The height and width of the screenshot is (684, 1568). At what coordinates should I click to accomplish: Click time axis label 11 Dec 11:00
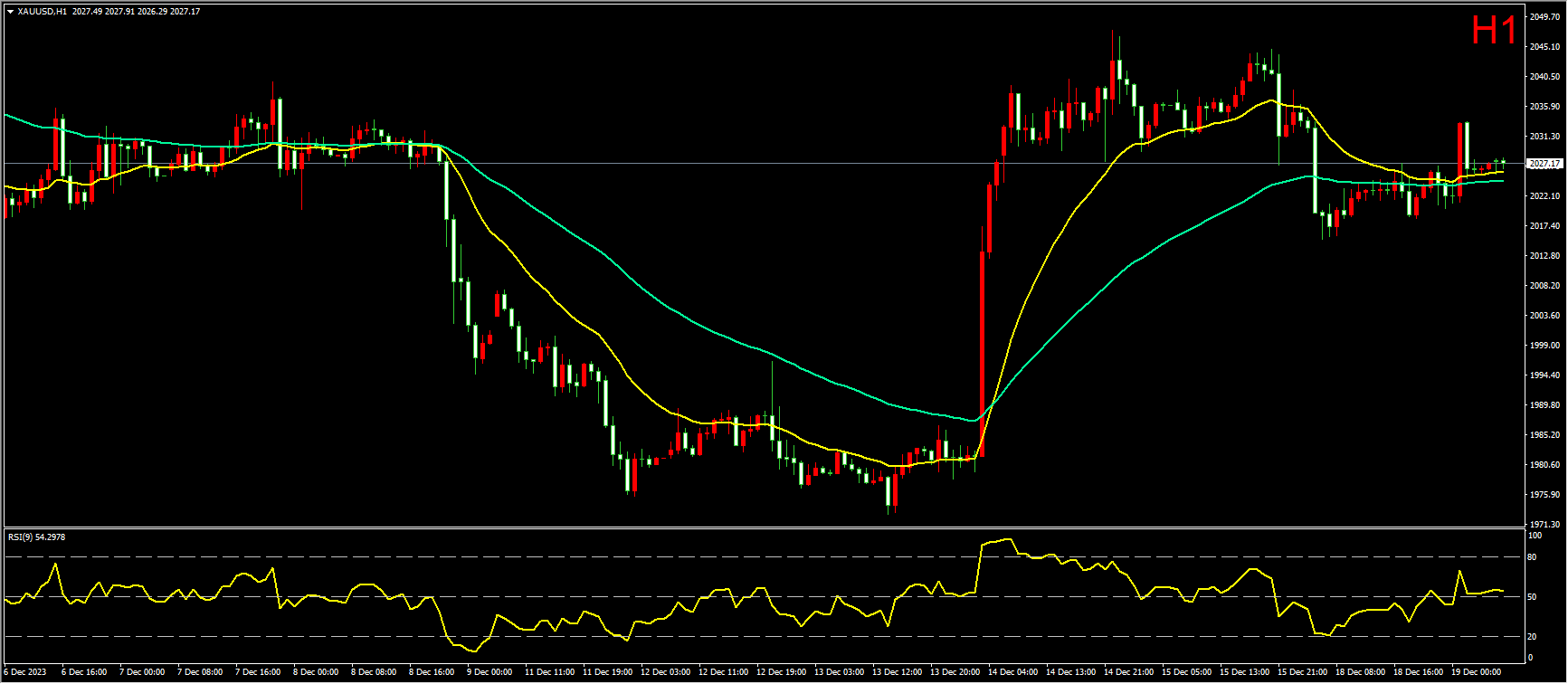[549, 672]
